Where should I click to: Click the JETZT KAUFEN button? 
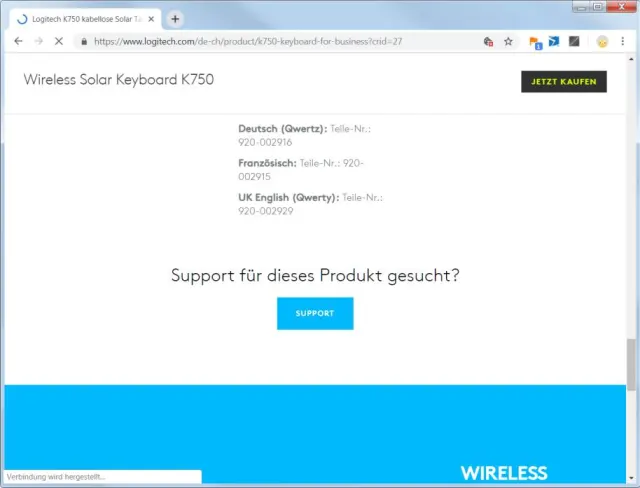pos(564,82)
